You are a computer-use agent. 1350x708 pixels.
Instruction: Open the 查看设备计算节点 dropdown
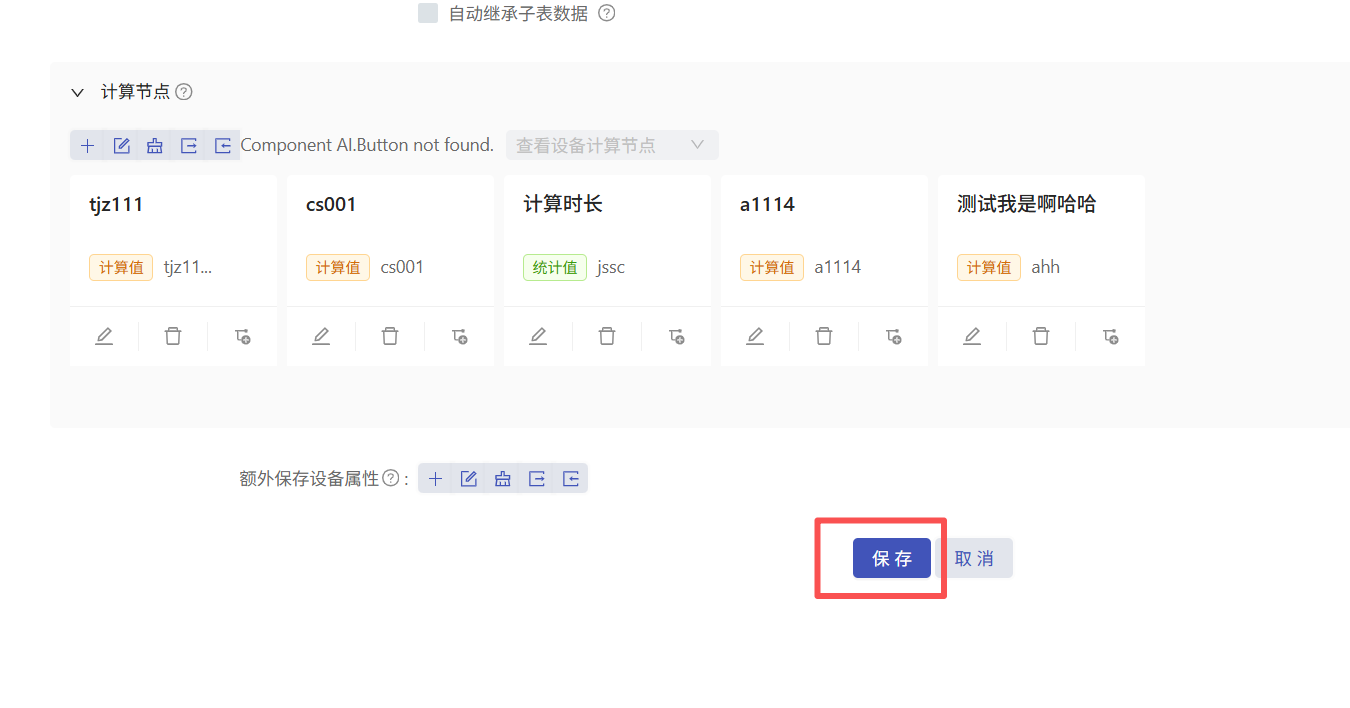611,146
